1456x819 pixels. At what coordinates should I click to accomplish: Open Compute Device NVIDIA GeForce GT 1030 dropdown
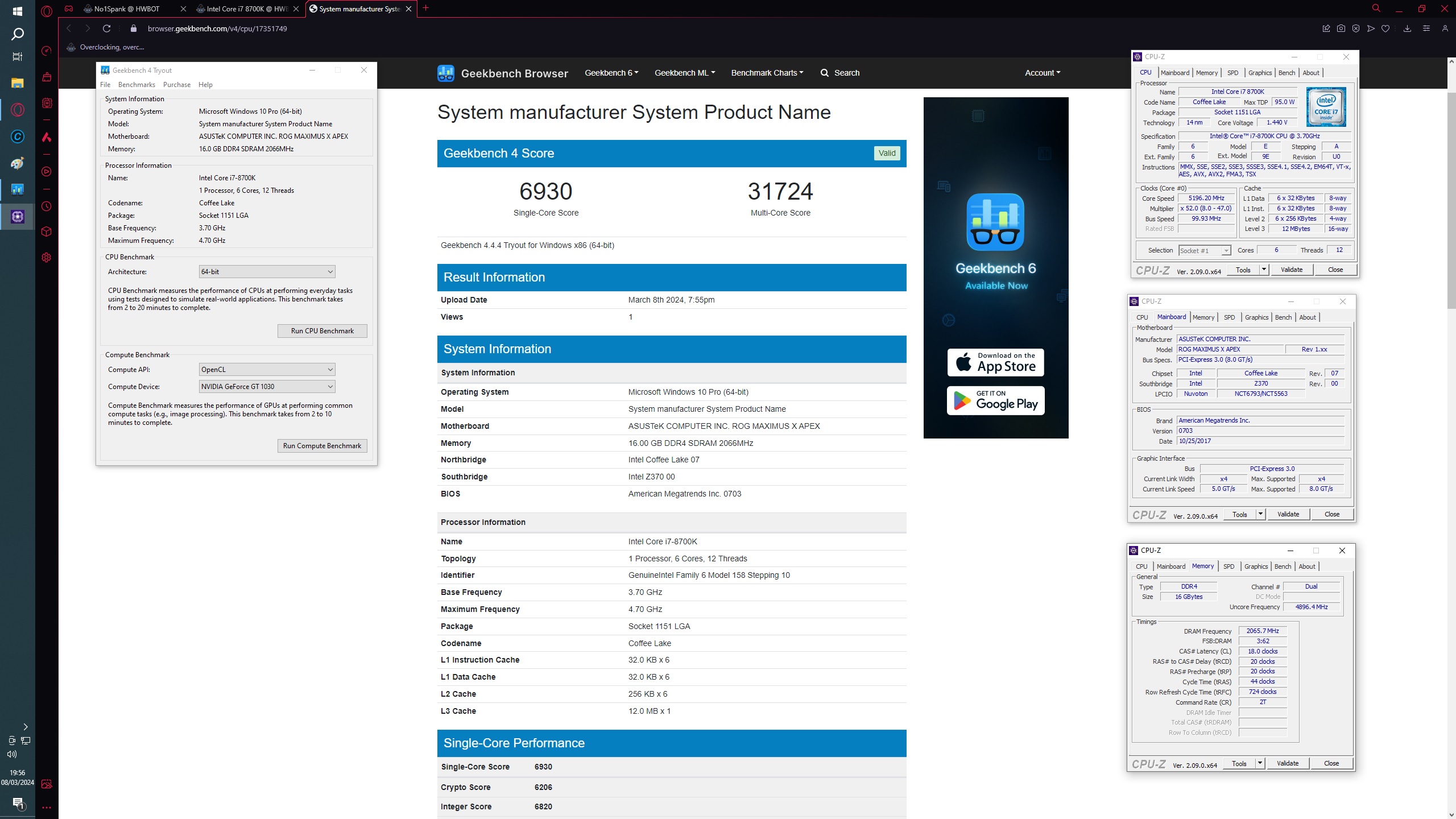tap(267, 387)
